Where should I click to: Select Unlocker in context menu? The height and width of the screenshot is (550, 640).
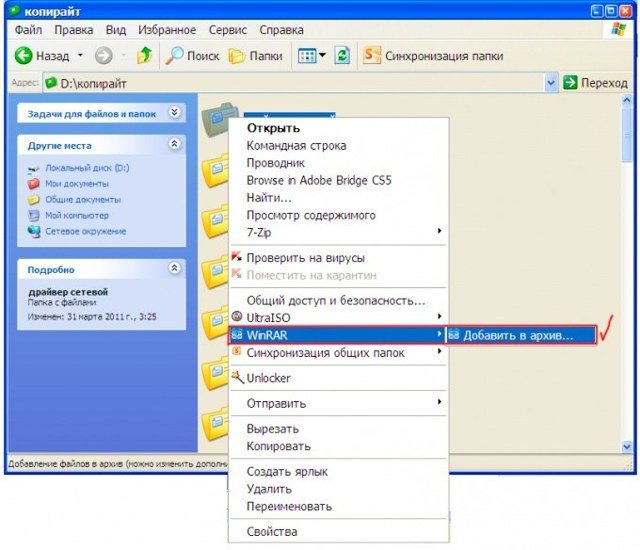click(339, 378)
